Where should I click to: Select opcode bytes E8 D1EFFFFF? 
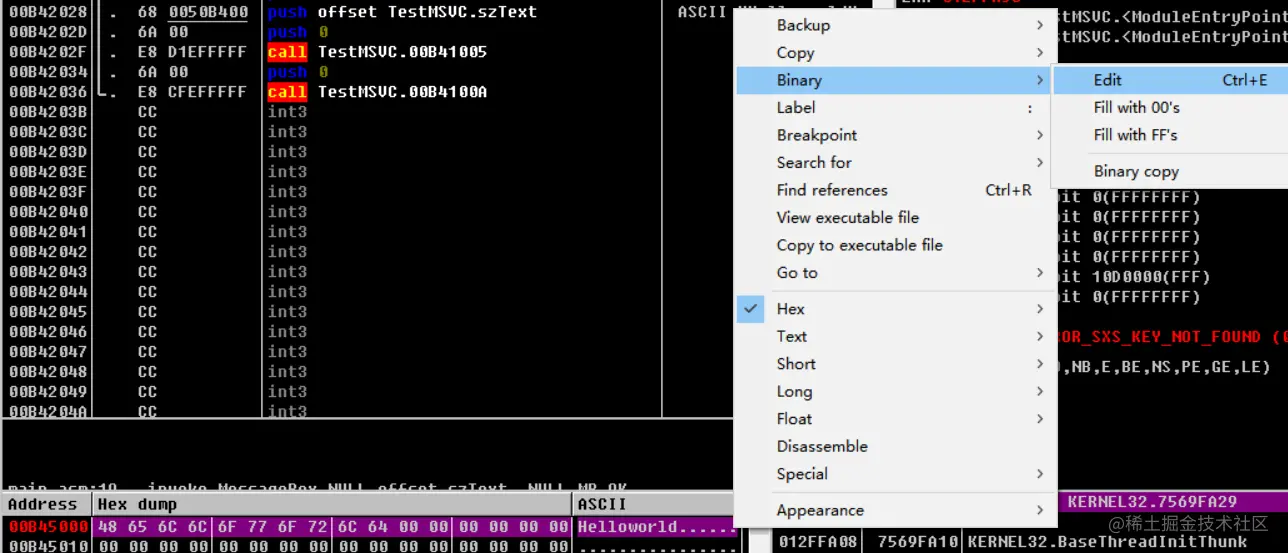coord(192,52)
